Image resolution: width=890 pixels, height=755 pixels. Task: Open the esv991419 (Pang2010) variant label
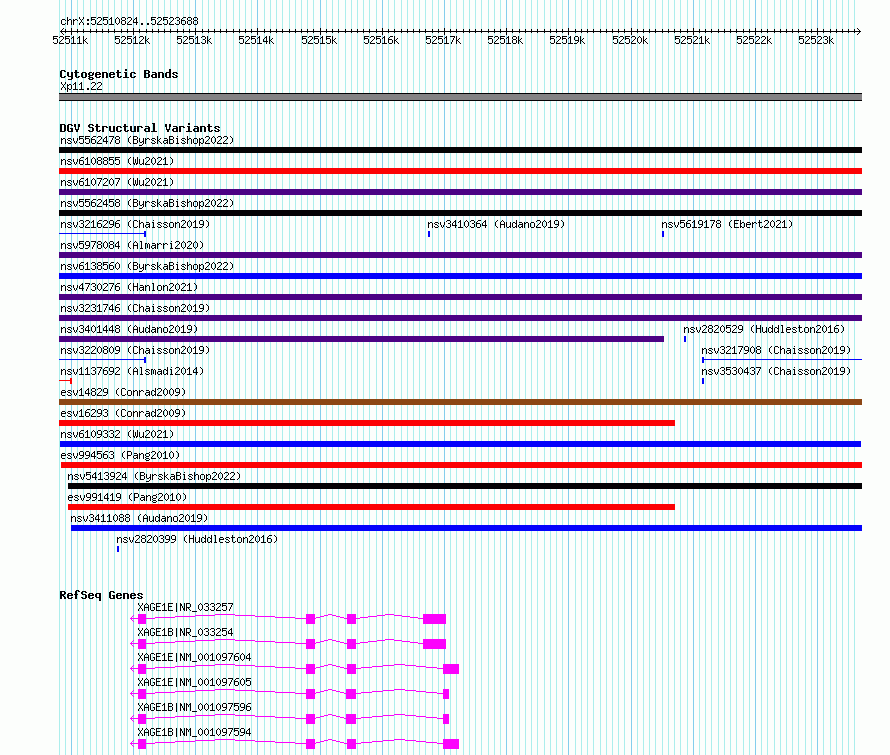tap(127, 497)
